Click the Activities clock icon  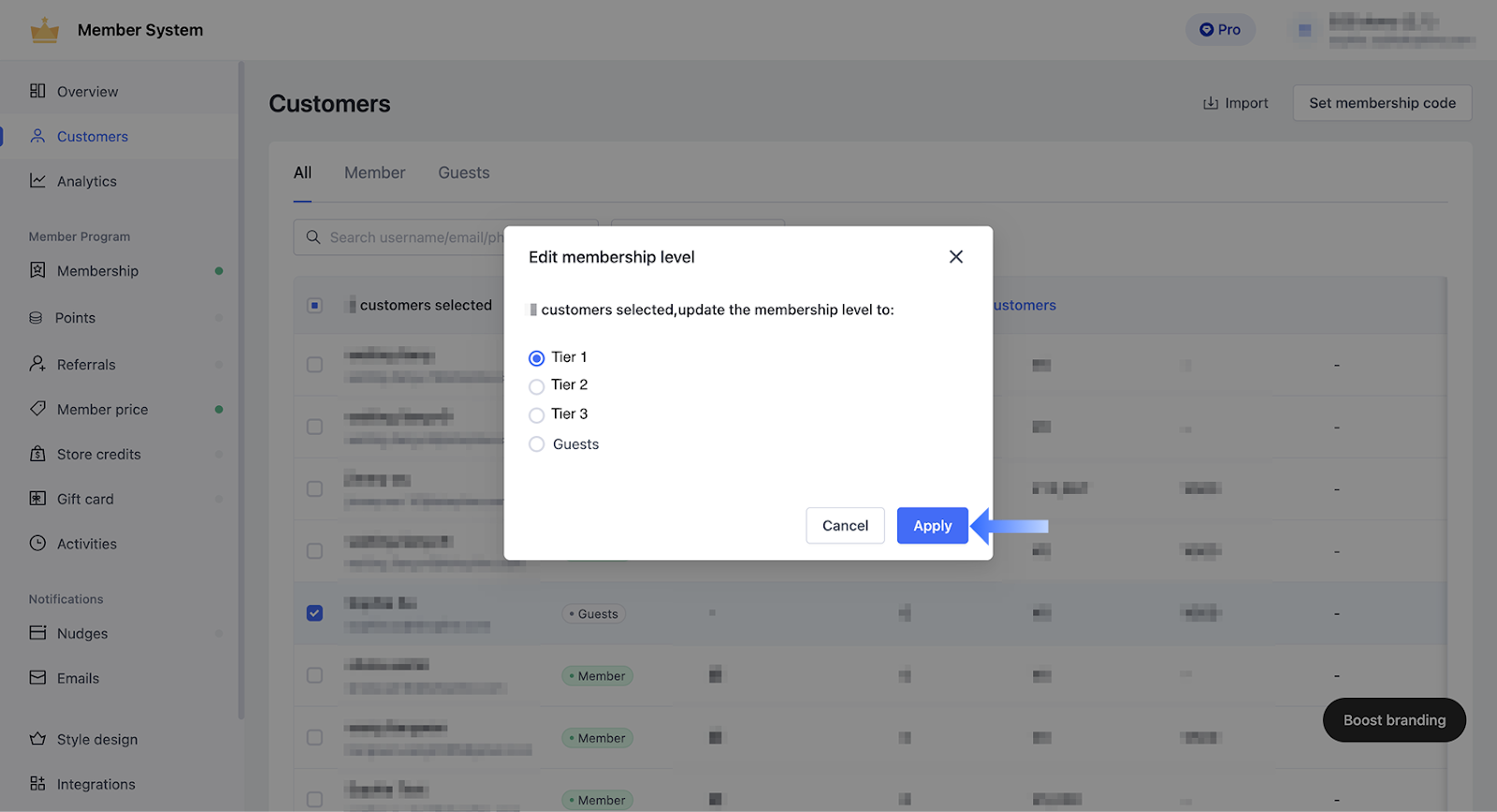[x=37, y=544]
